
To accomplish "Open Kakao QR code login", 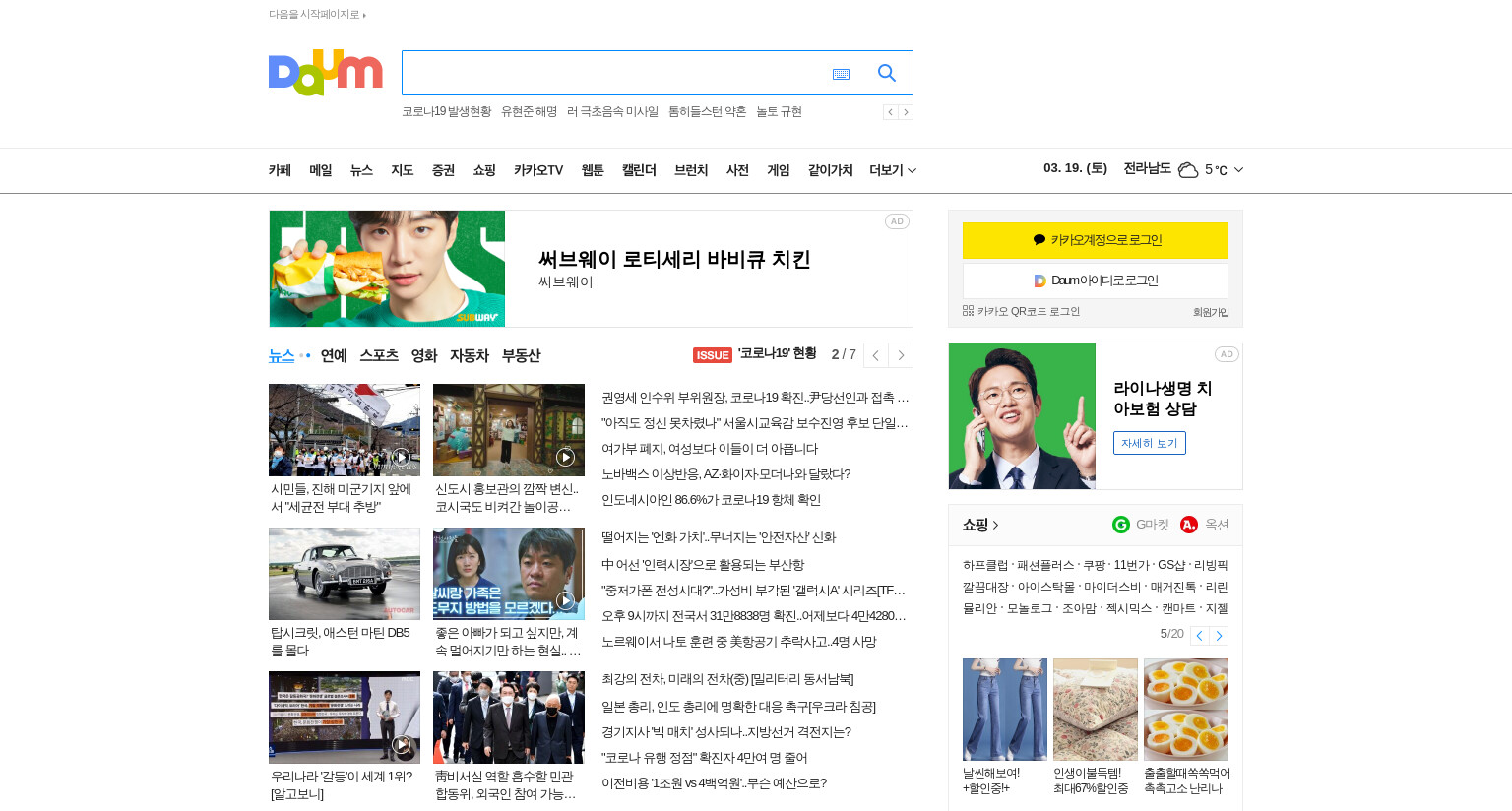I will click(x=1021, y=311).
